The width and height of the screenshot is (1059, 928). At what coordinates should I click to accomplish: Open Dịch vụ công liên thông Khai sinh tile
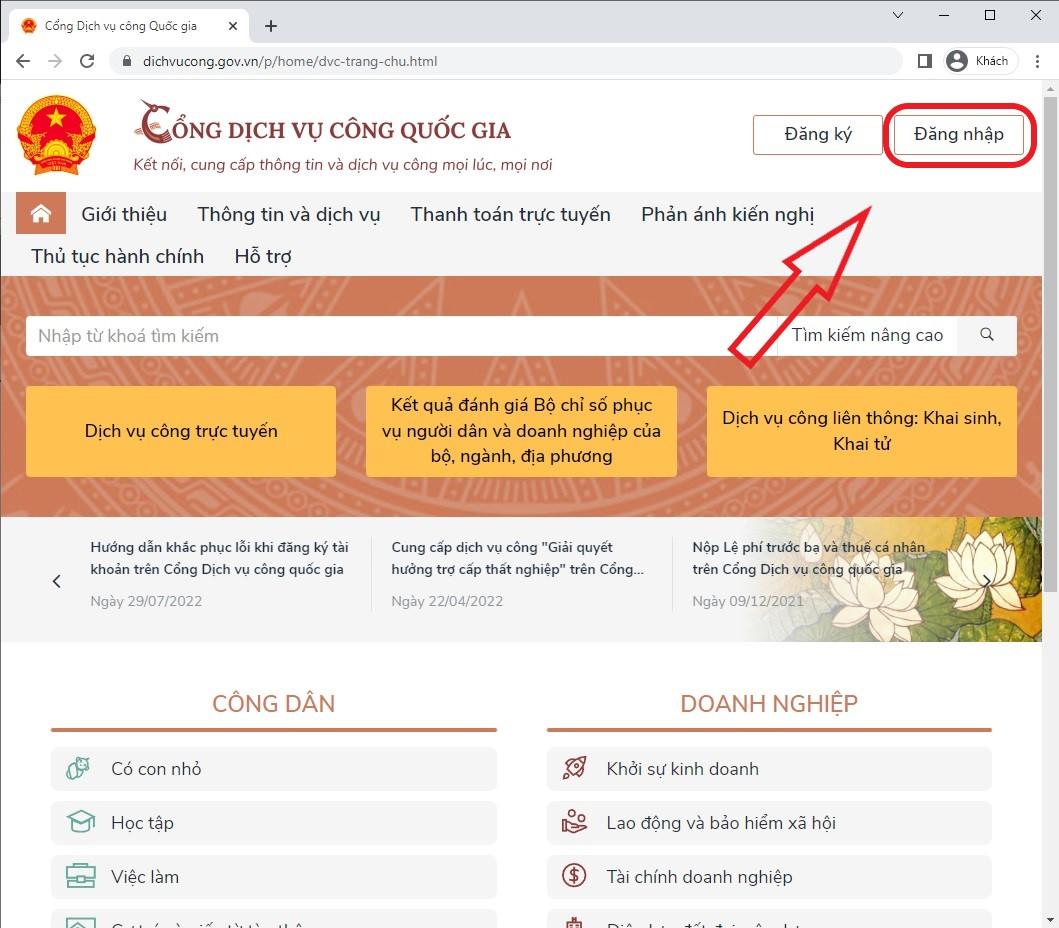click(x=862, y=431)
